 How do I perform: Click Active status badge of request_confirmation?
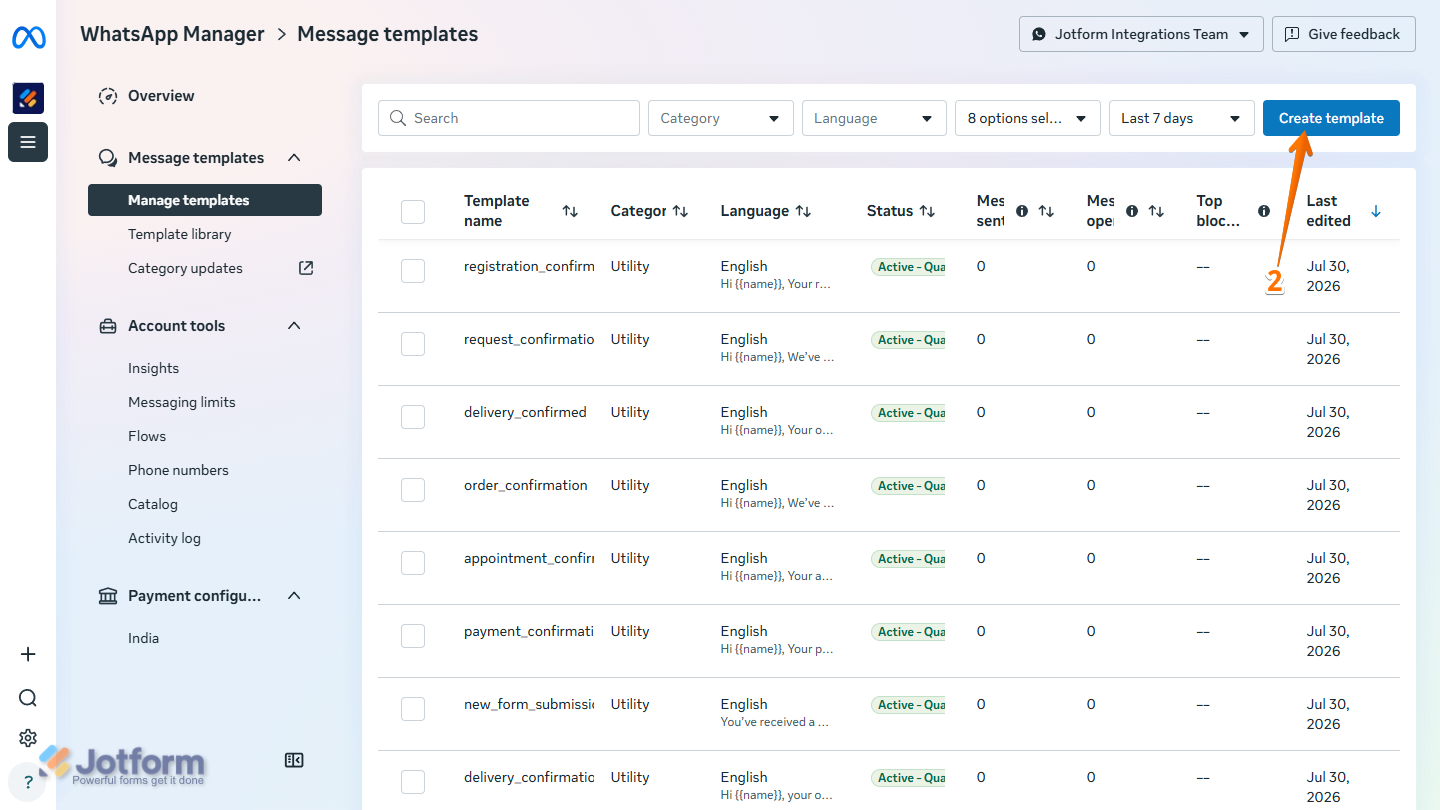[908, 340]
